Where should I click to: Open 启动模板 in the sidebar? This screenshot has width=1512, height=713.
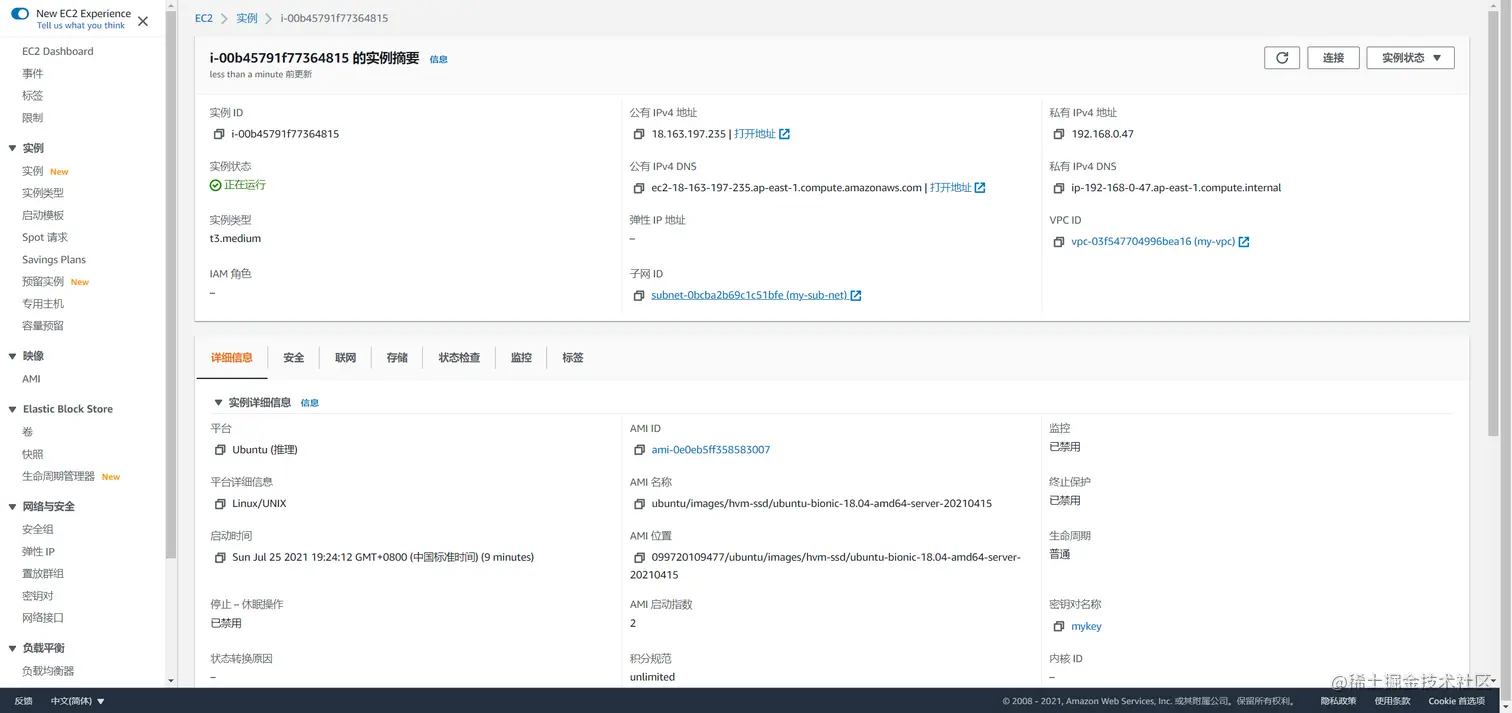[43, 215]
